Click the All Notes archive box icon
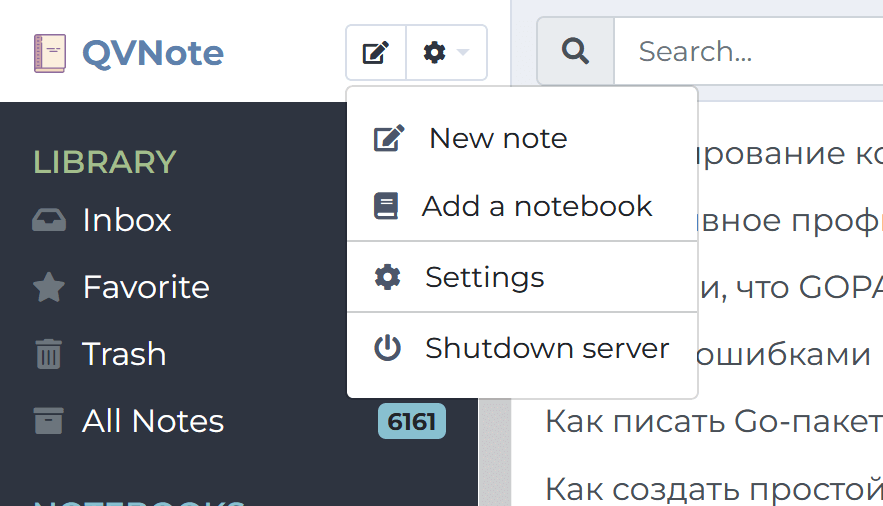The height and width of the screenshot is (506, 883). tap(48, 421)
